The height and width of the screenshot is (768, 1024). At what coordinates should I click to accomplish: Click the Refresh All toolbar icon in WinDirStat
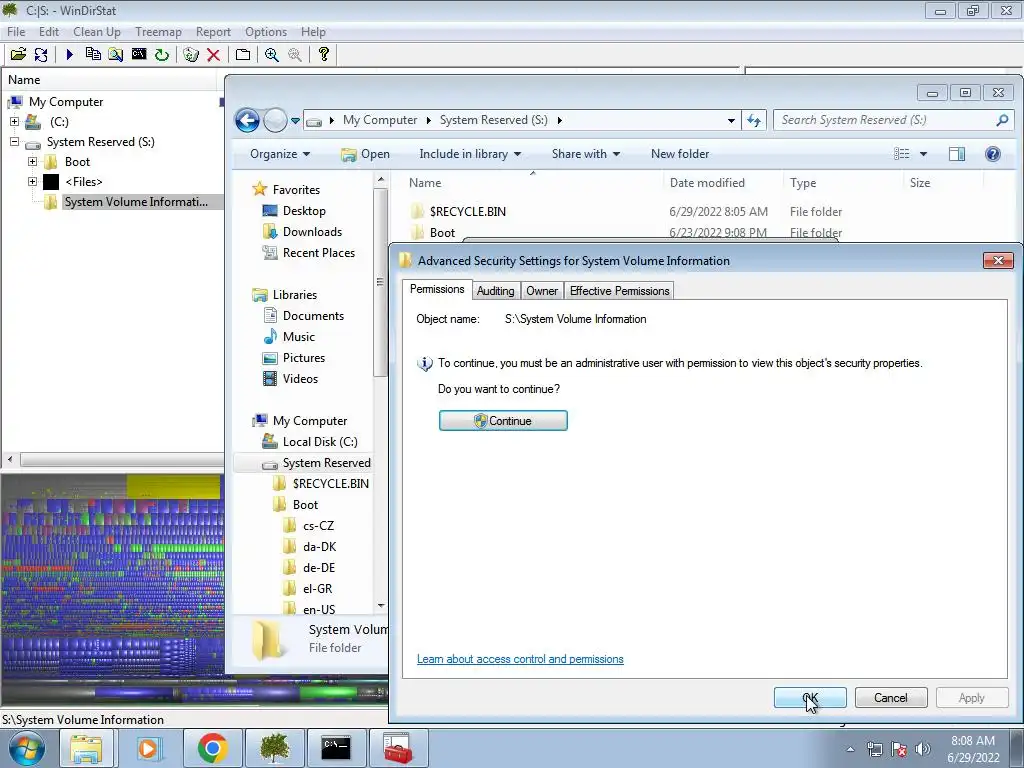(40, 54)
